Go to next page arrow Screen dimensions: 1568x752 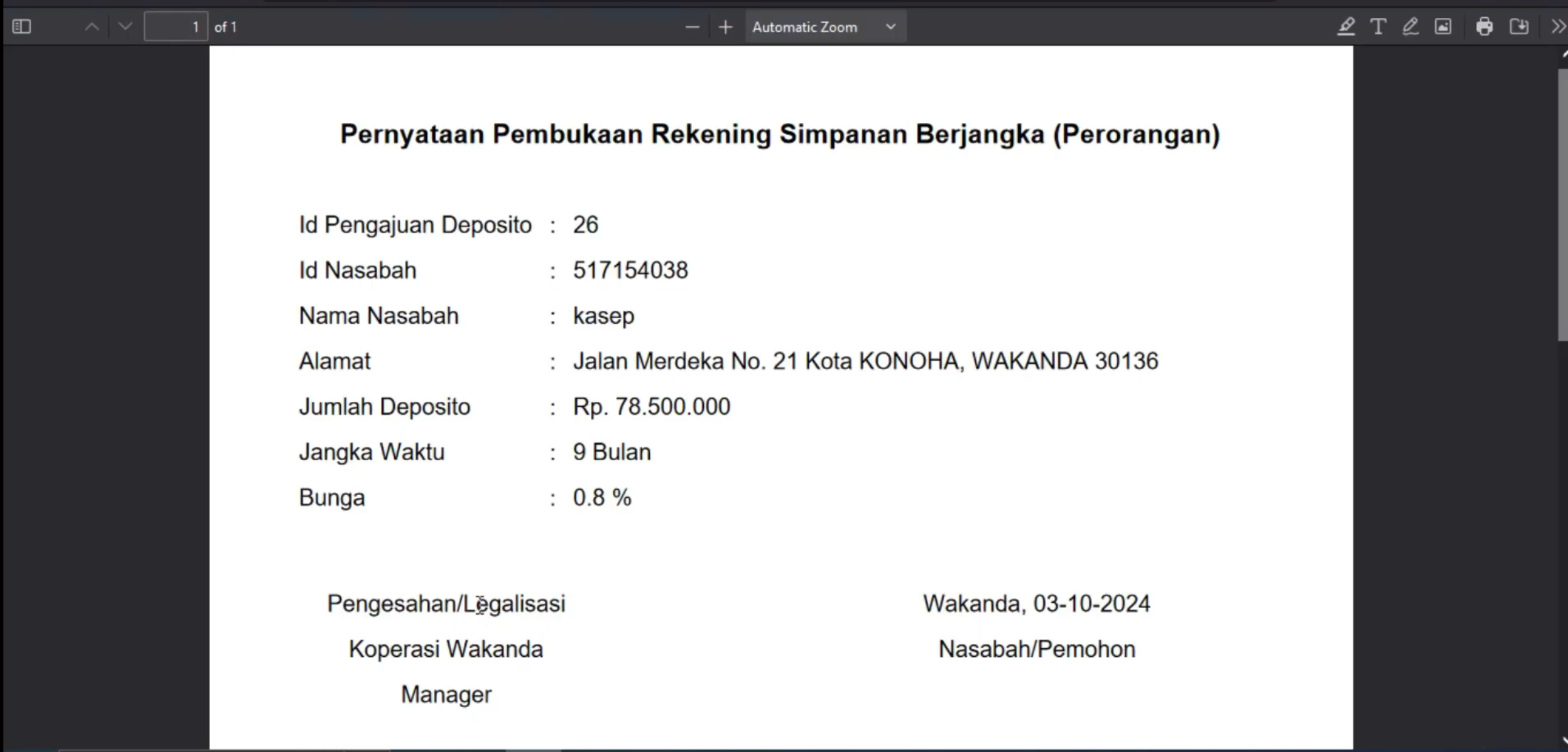125,26
